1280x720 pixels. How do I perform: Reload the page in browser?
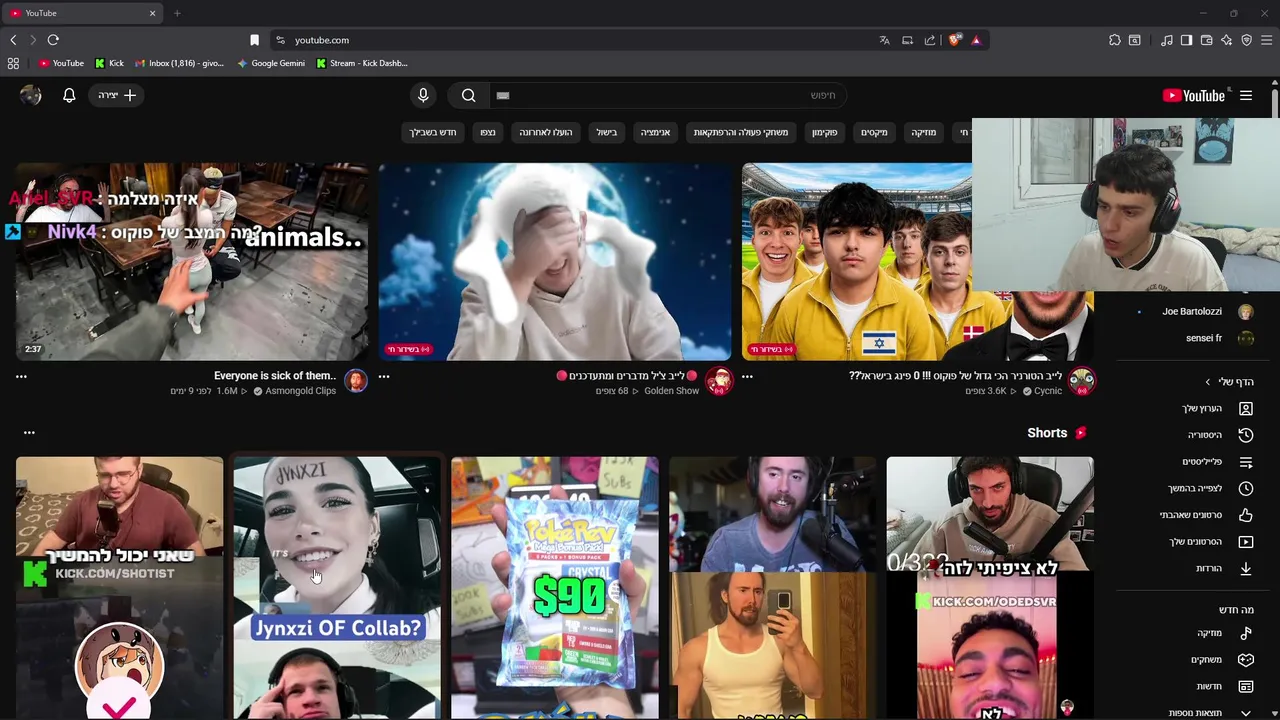point(53,40)
